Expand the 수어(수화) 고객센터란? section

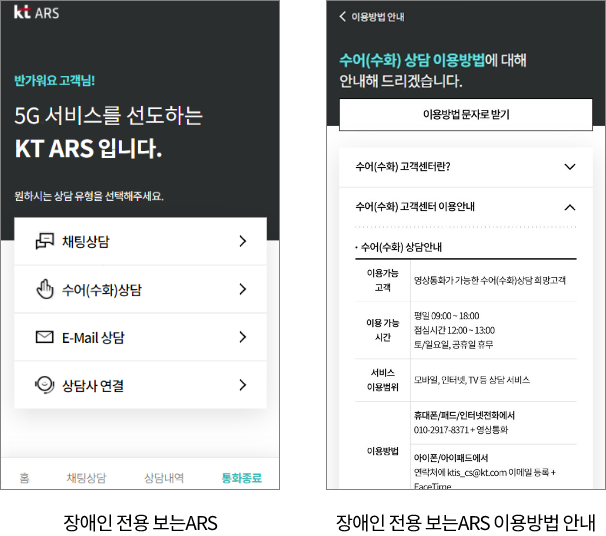coord(570,167)
